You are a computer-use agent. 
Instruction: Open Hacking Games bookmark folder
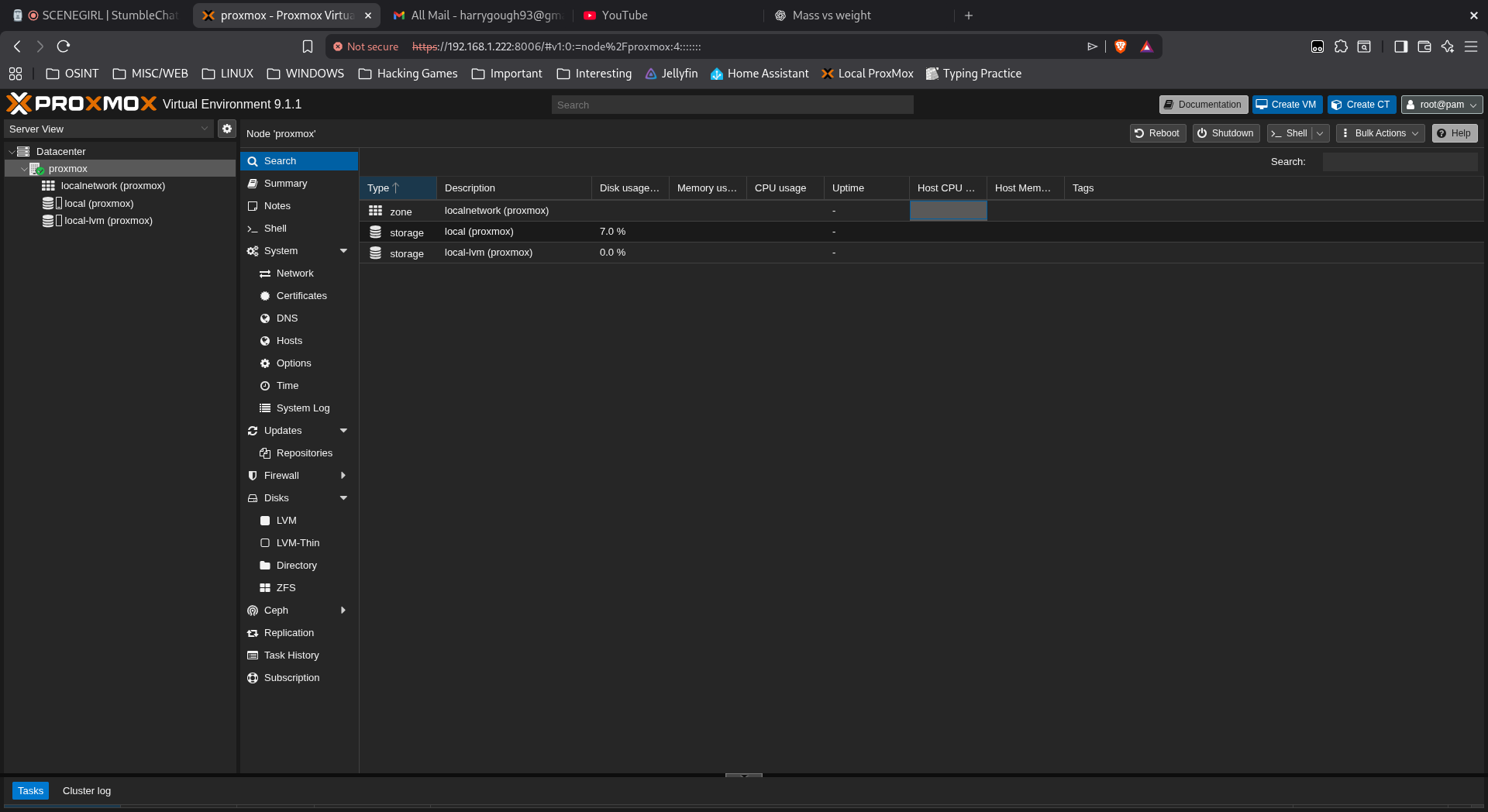(408, 74)
